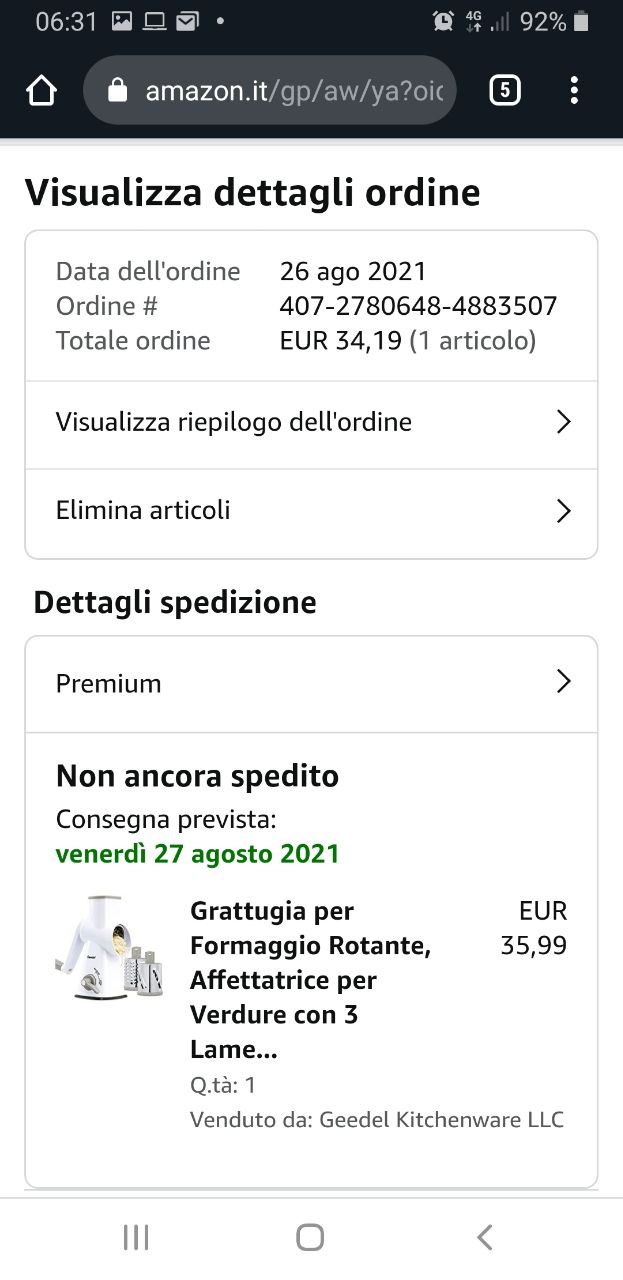Open the browser three-dot overflow menu

coord(574,91)
